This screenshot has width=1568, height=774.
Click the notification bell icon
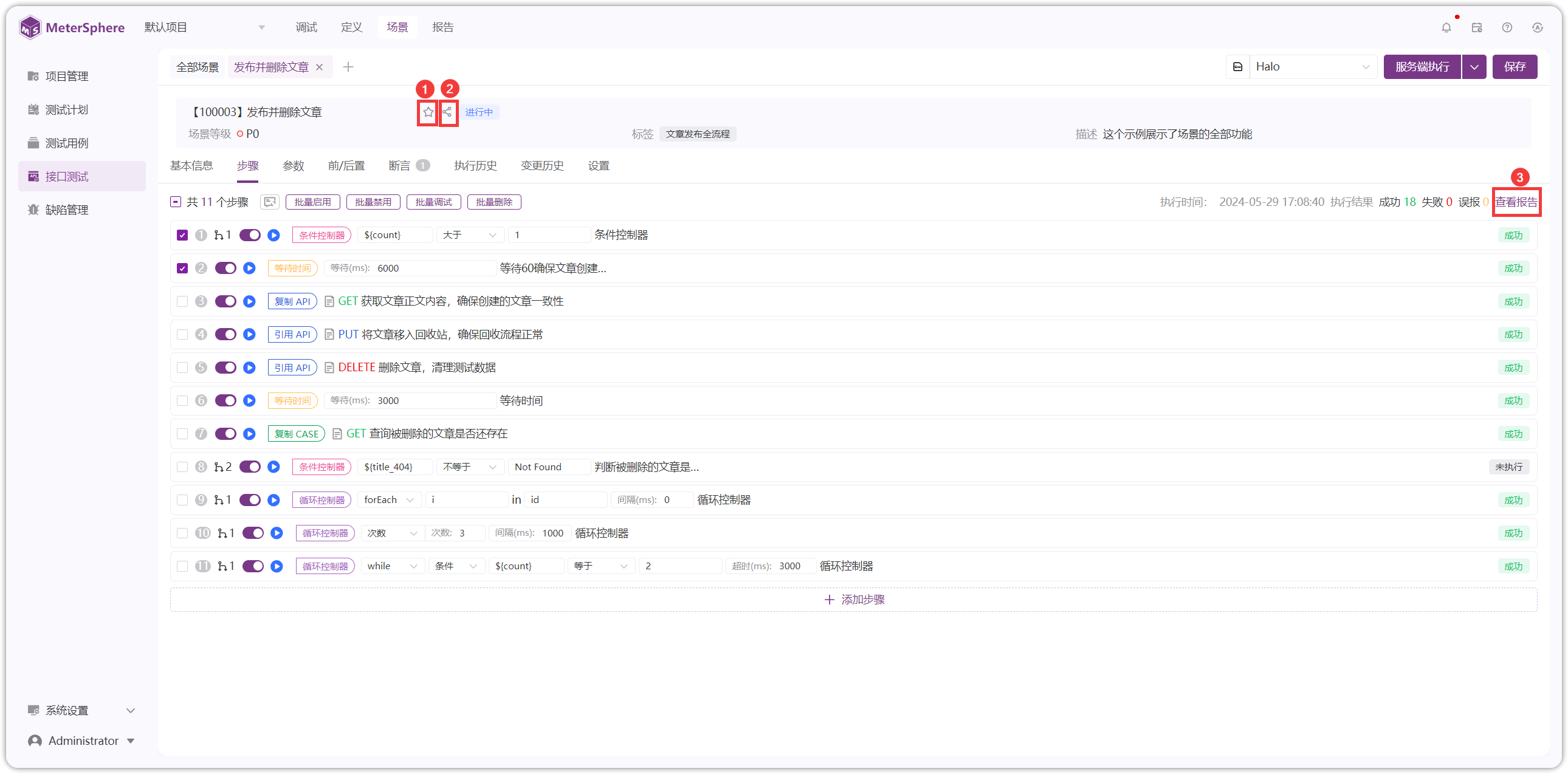1446,27
